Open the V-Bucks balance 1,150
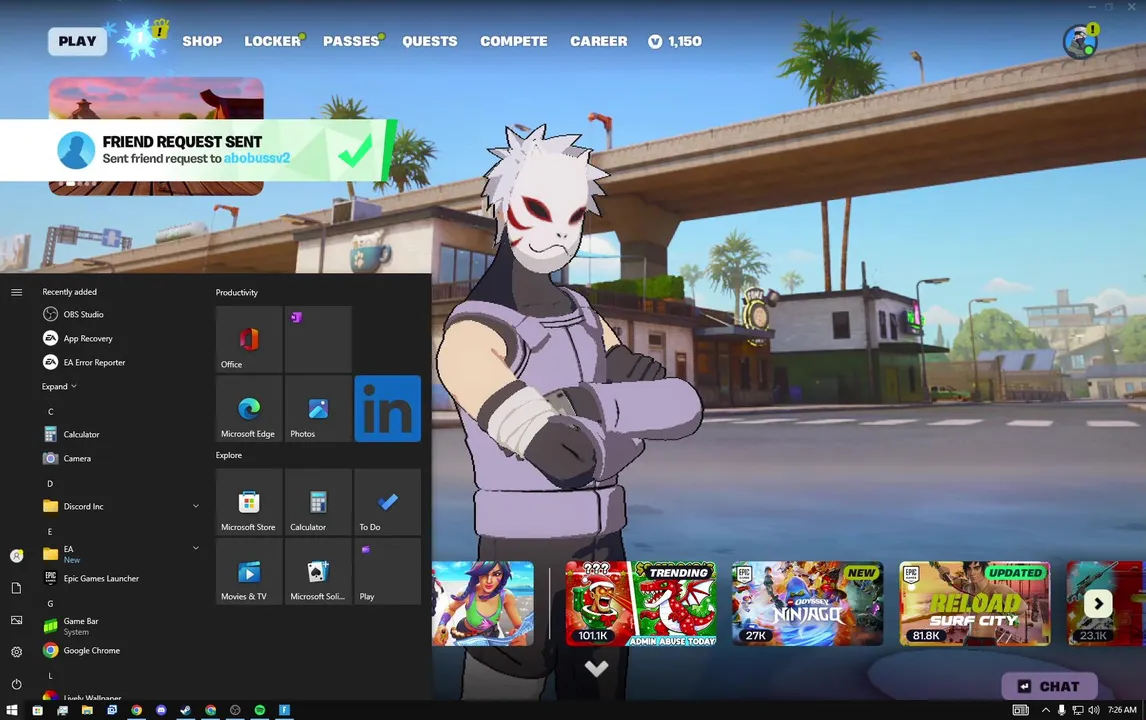 pyautogui.click(x=675, y=42)
